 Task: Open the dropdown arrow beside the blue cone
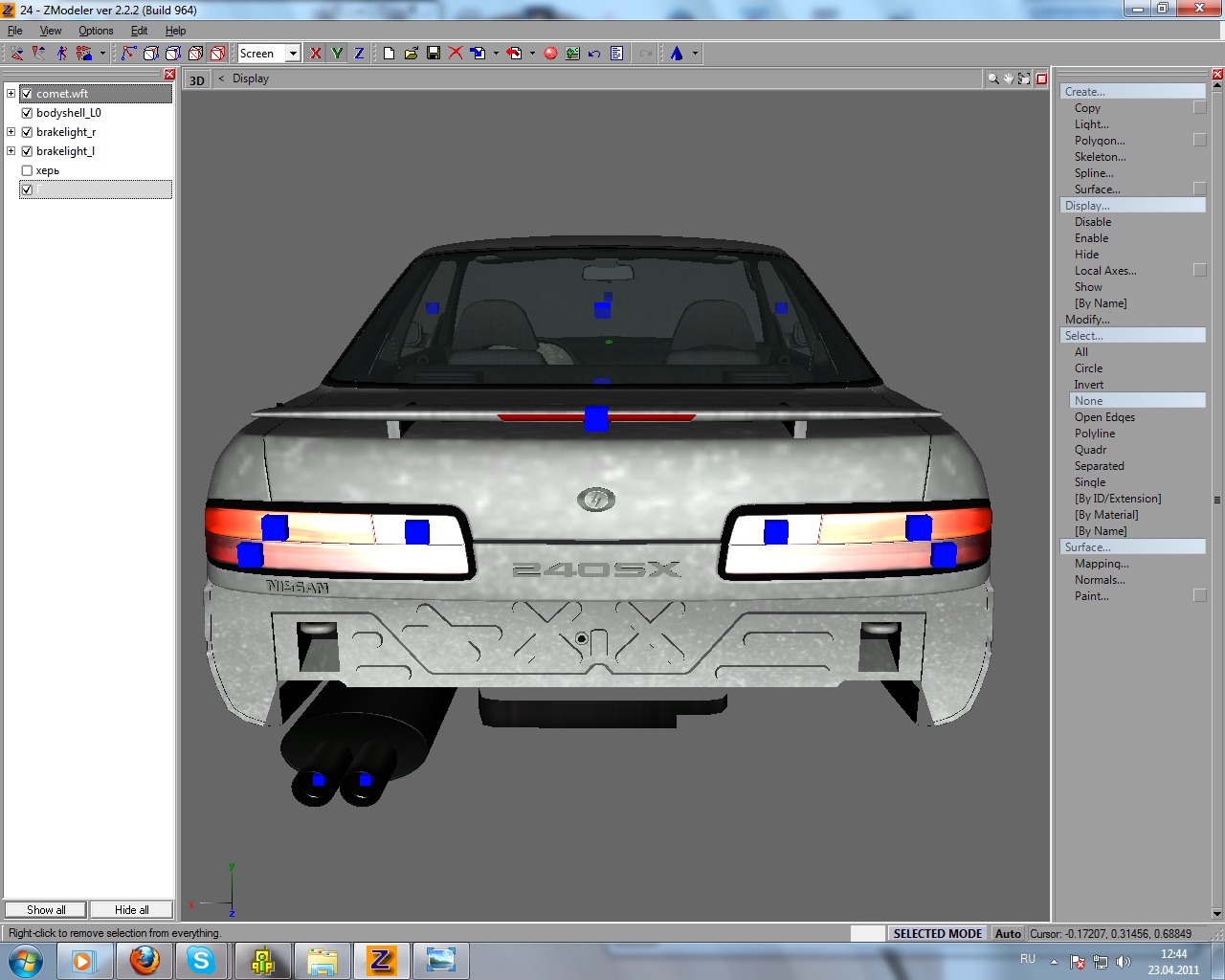[695, 54]
